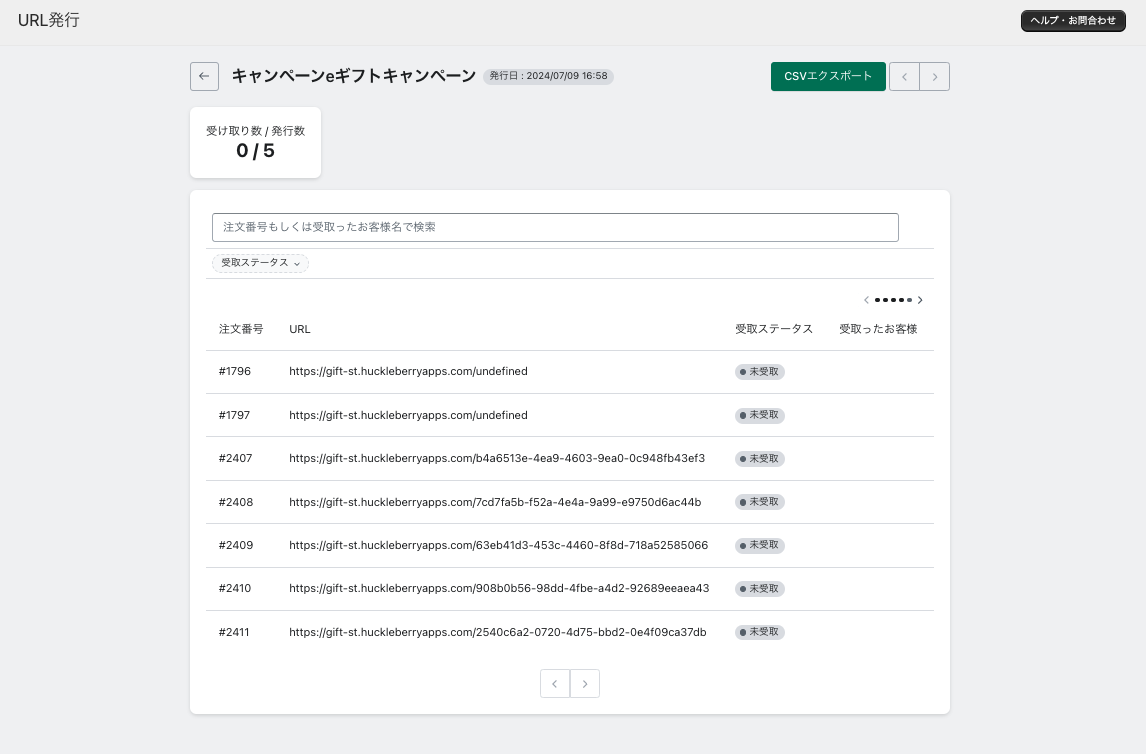Click the back arrow button beside campaign title

click(x=204, y=76)
